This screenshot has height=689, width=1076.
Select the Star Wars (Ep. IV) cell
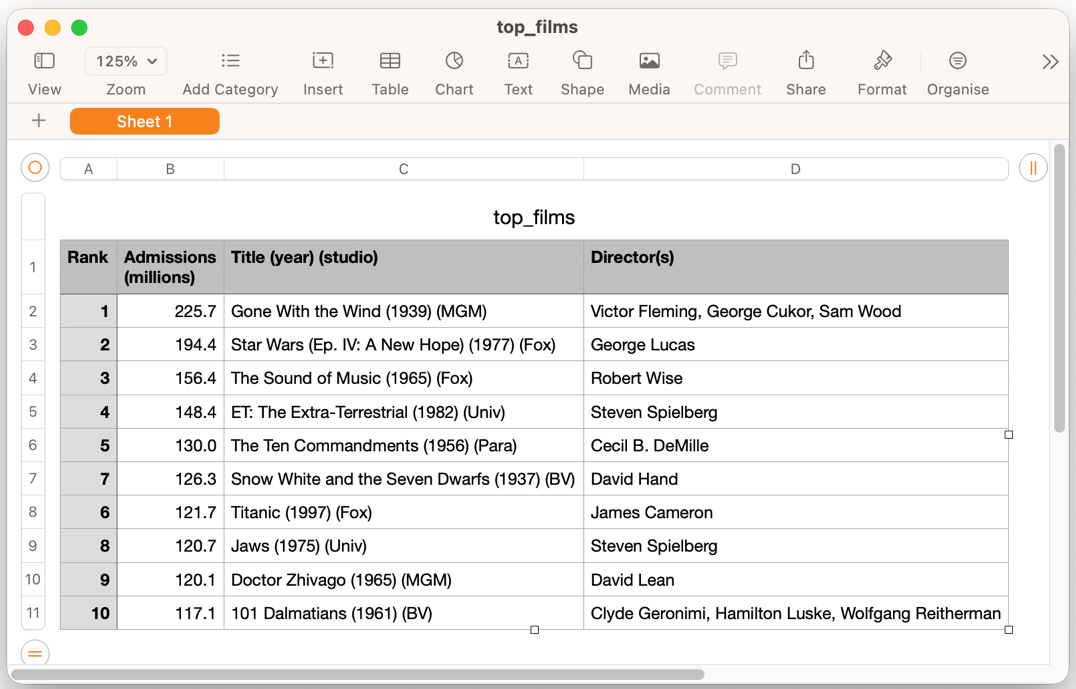pyautogui.click(x=404, y=344)
